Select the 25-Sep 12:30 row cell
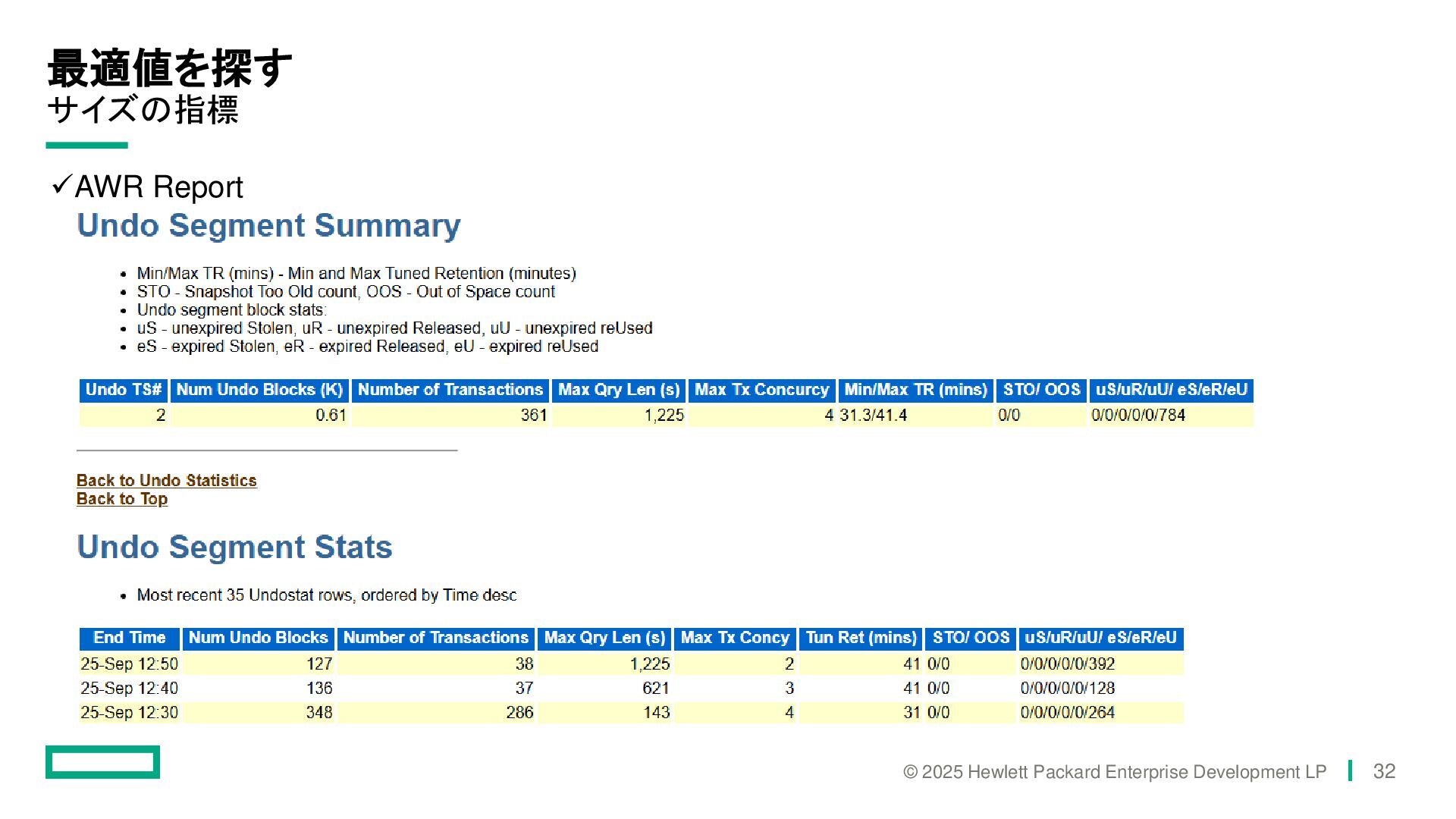 point(129,713)
